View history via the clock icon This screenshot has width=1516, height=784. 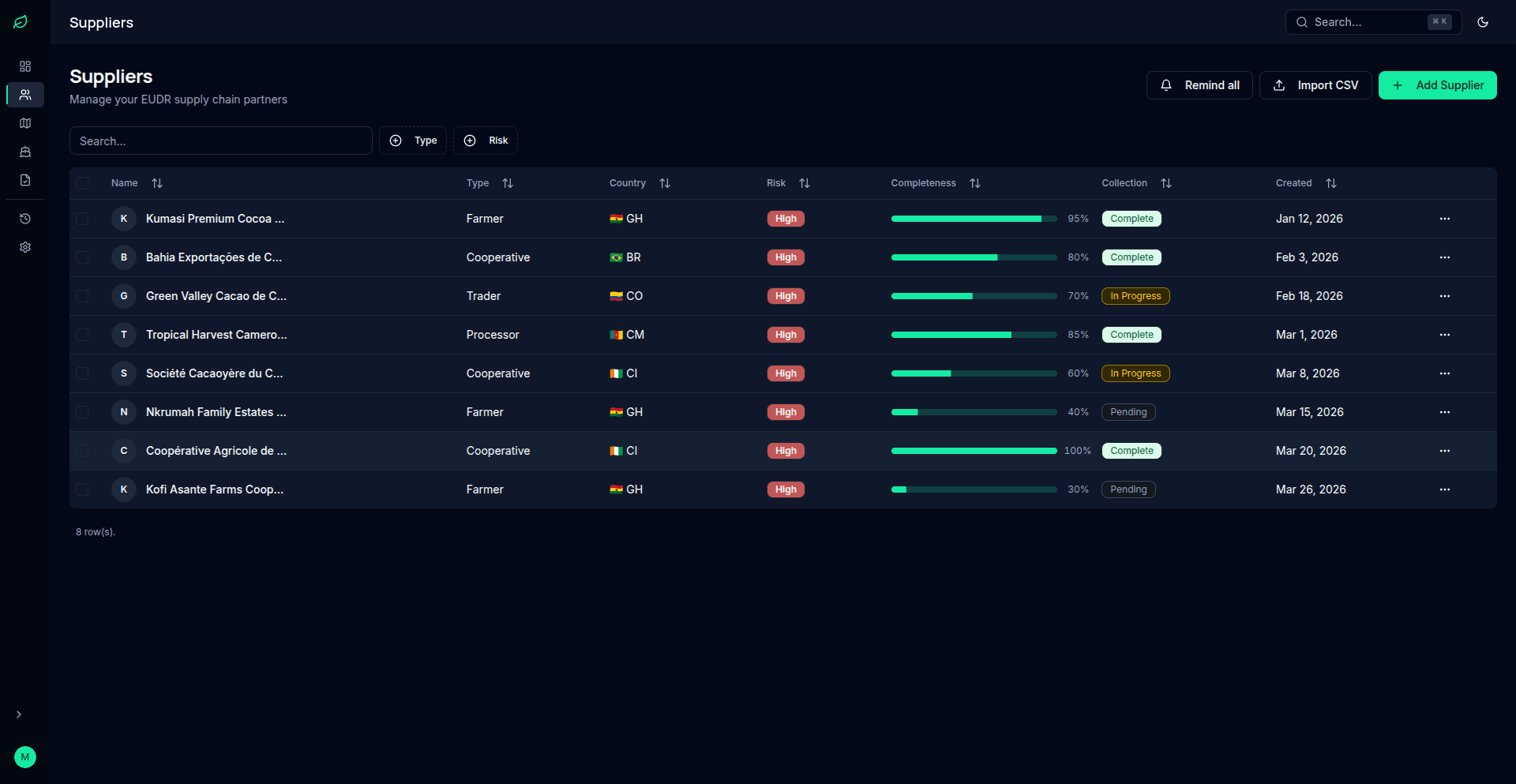click(x=25, y=219)
